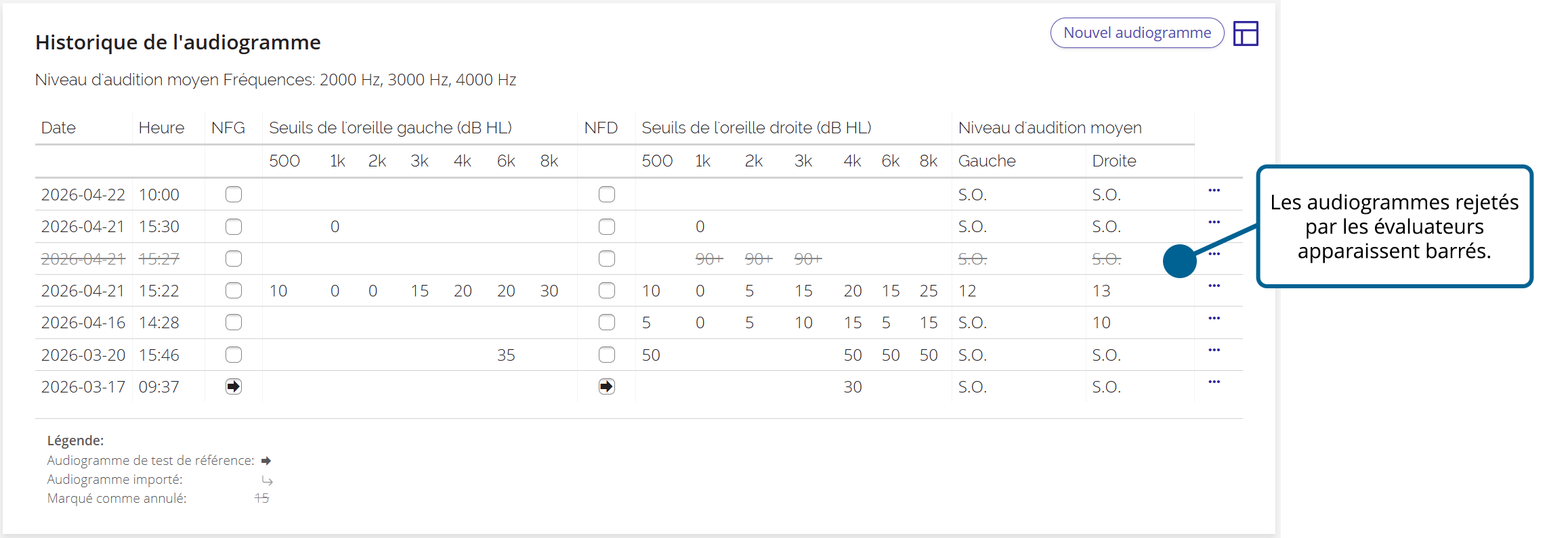Click the right average 10 on 2026-04-16 row
The height and width of the screenshot is (538, 1568).
tap(1101, 323)
